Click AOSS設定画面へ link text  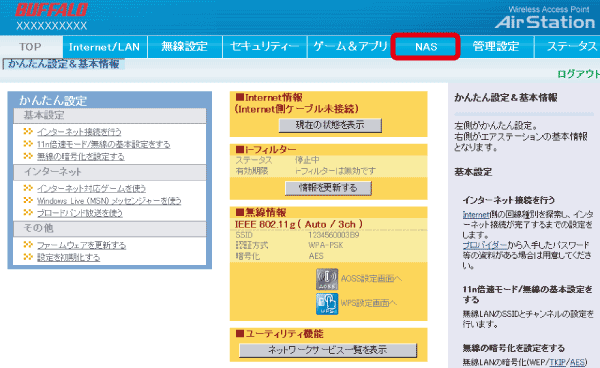click(371, 278)
